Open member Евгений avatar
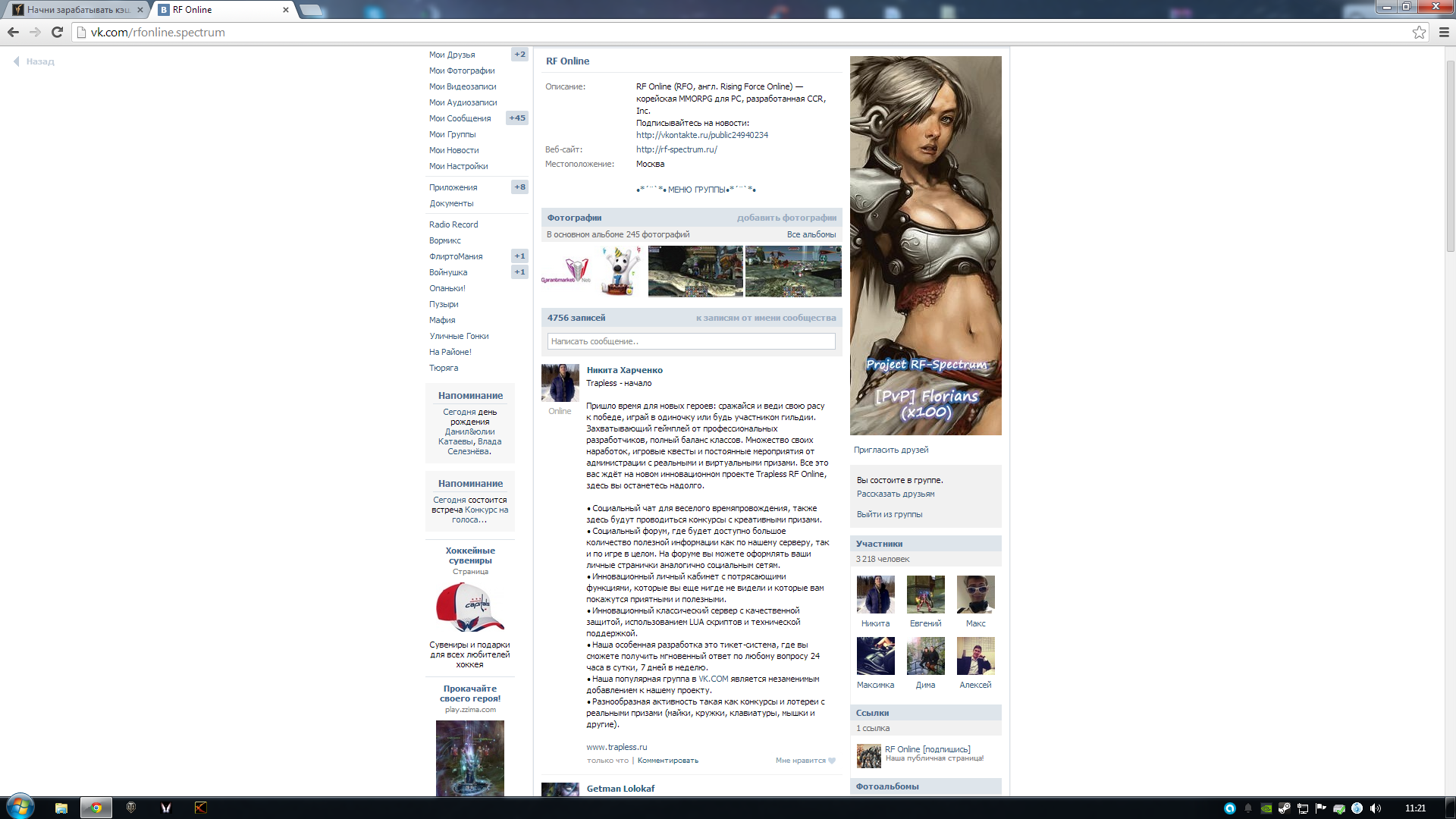Image resolution: width=1456 pixels, height=819 pixels. [x=925, y=594]
